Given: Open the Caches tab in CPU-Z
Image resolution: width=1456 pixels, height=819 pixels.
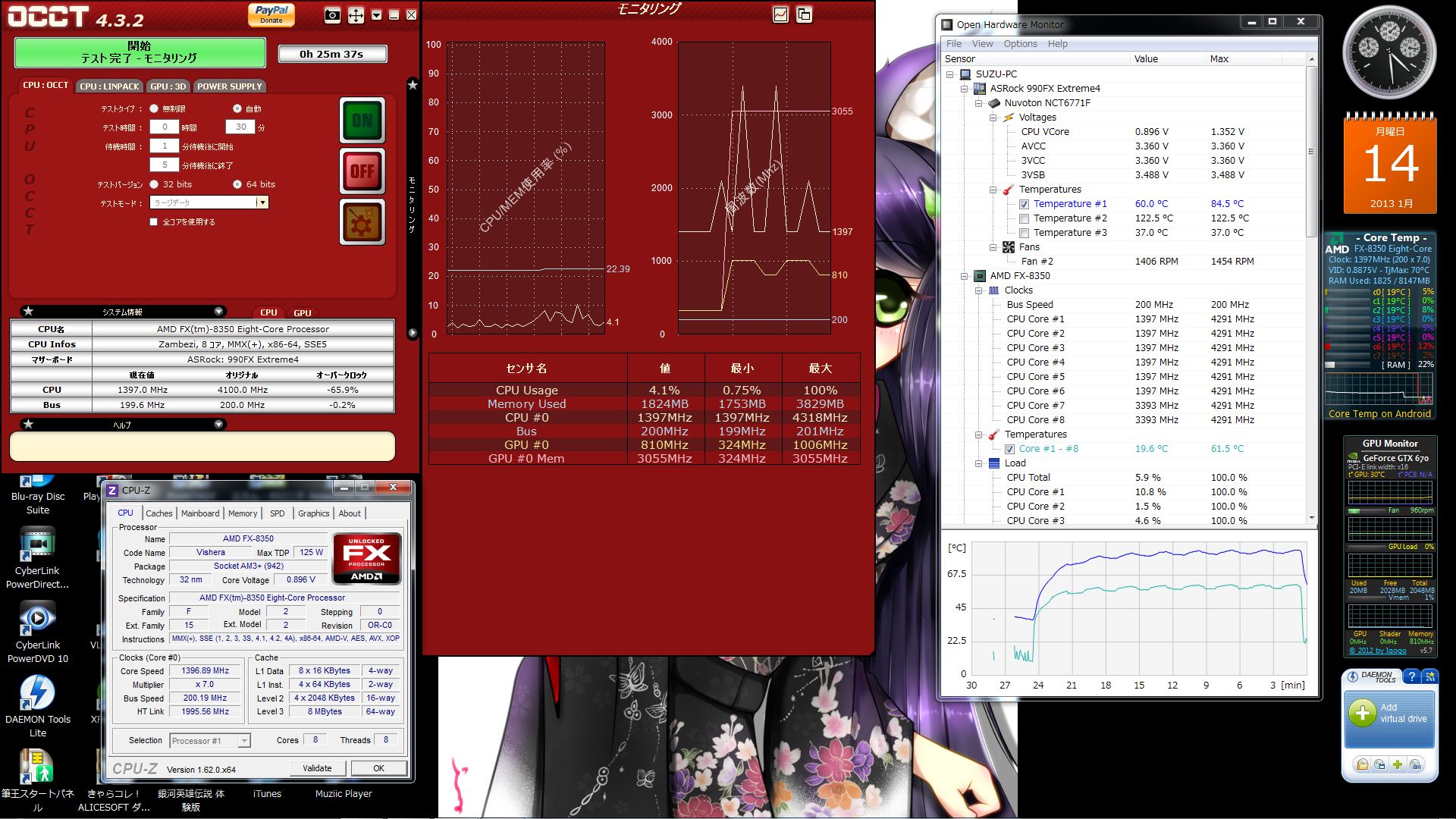Looking at the screenshot, I should tap(159, 513).
